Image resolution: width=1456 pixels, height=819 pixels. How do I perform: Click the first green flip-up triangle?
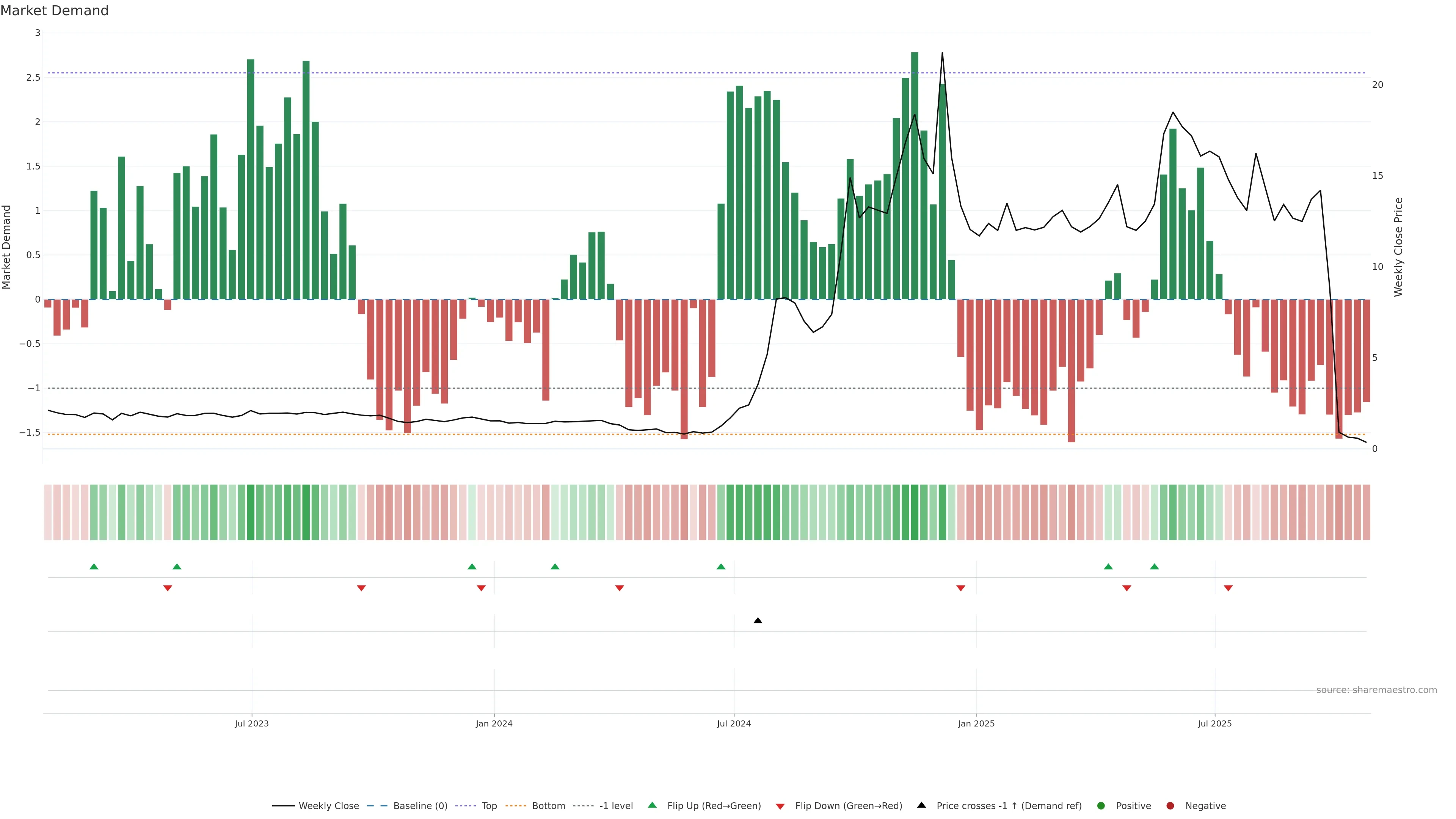[94, 566]
